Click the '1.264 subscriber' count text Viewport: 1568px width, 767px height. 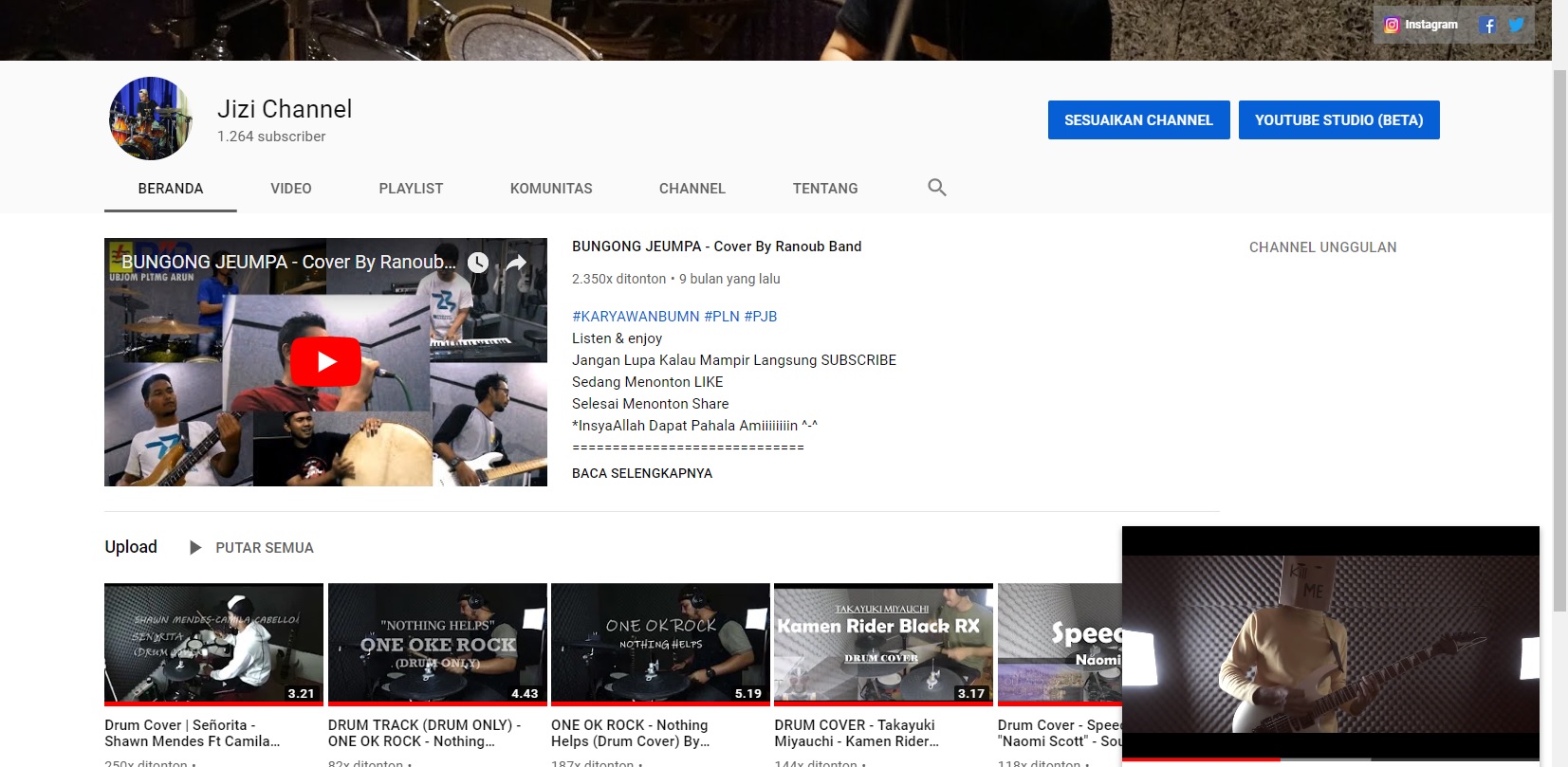tap(271, 137)
